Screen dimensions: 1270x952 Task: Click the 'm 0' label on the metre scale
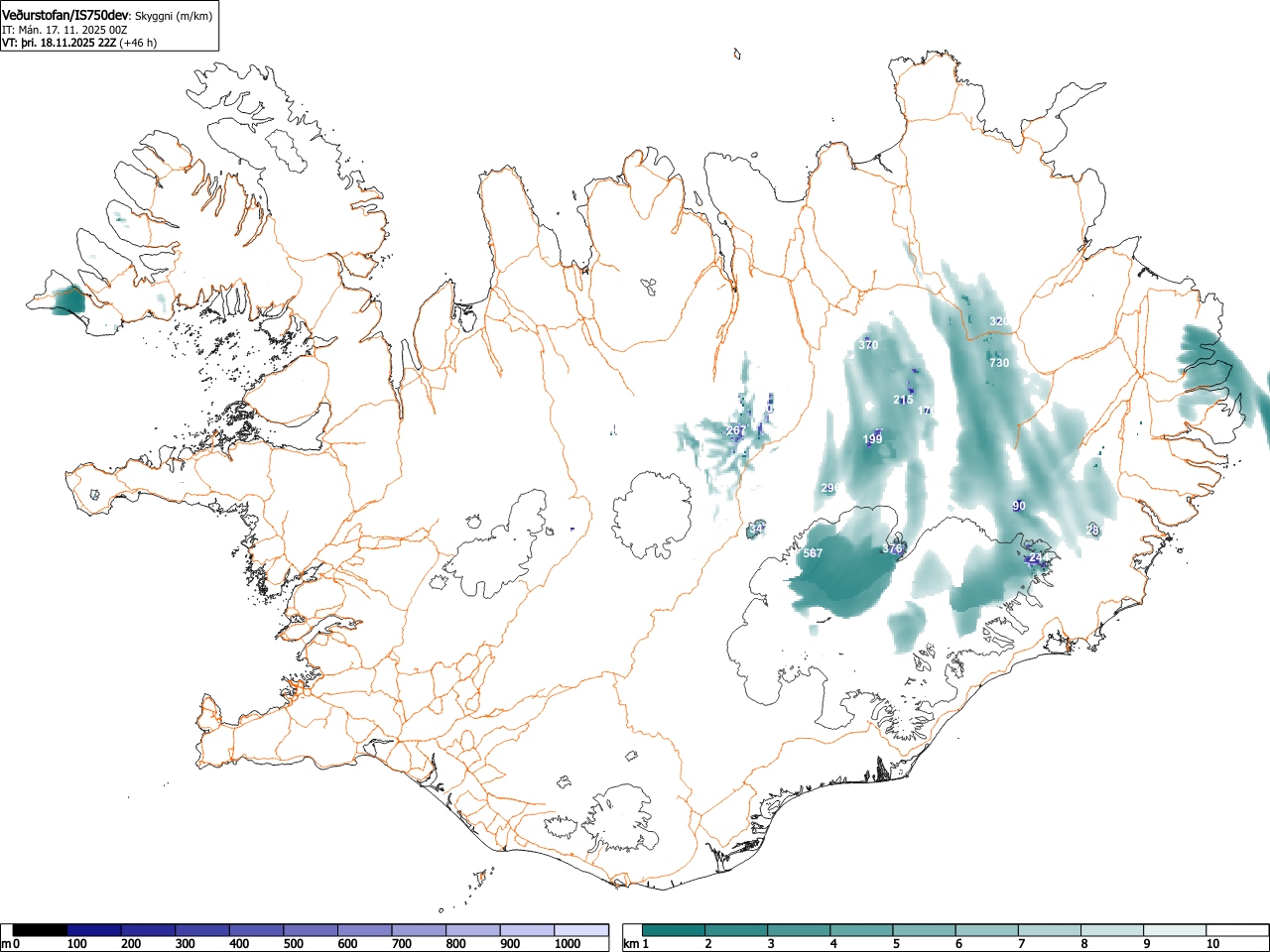(x=11, y=944)
